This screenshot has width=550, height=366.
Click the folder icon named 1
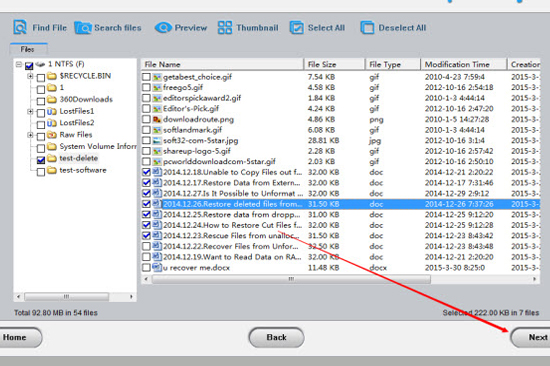click(x=52, y=87)
